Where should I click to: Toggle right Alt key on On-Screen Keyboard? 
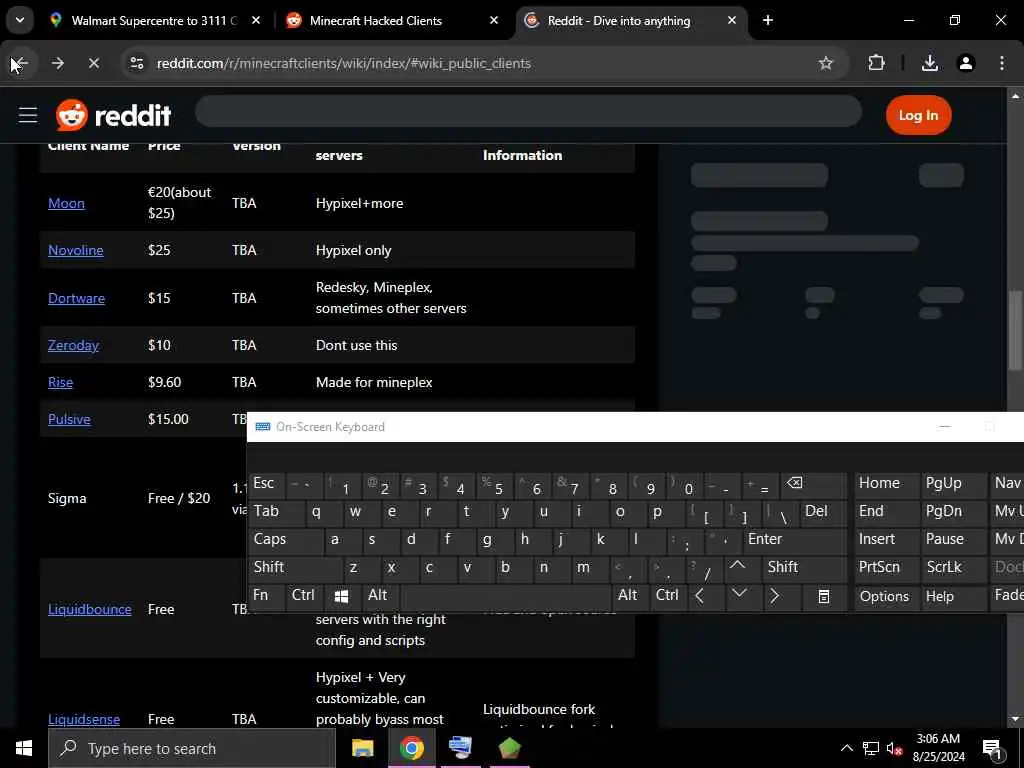630,596
